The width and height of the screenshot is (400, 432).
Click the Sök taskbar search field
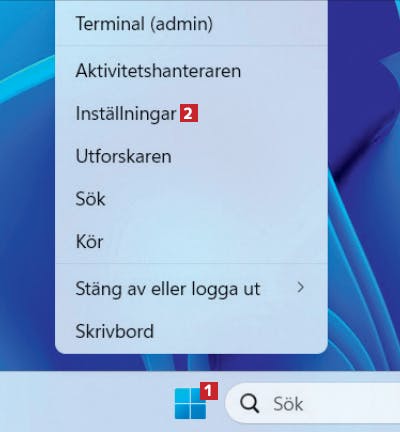[x=313, y=404]
